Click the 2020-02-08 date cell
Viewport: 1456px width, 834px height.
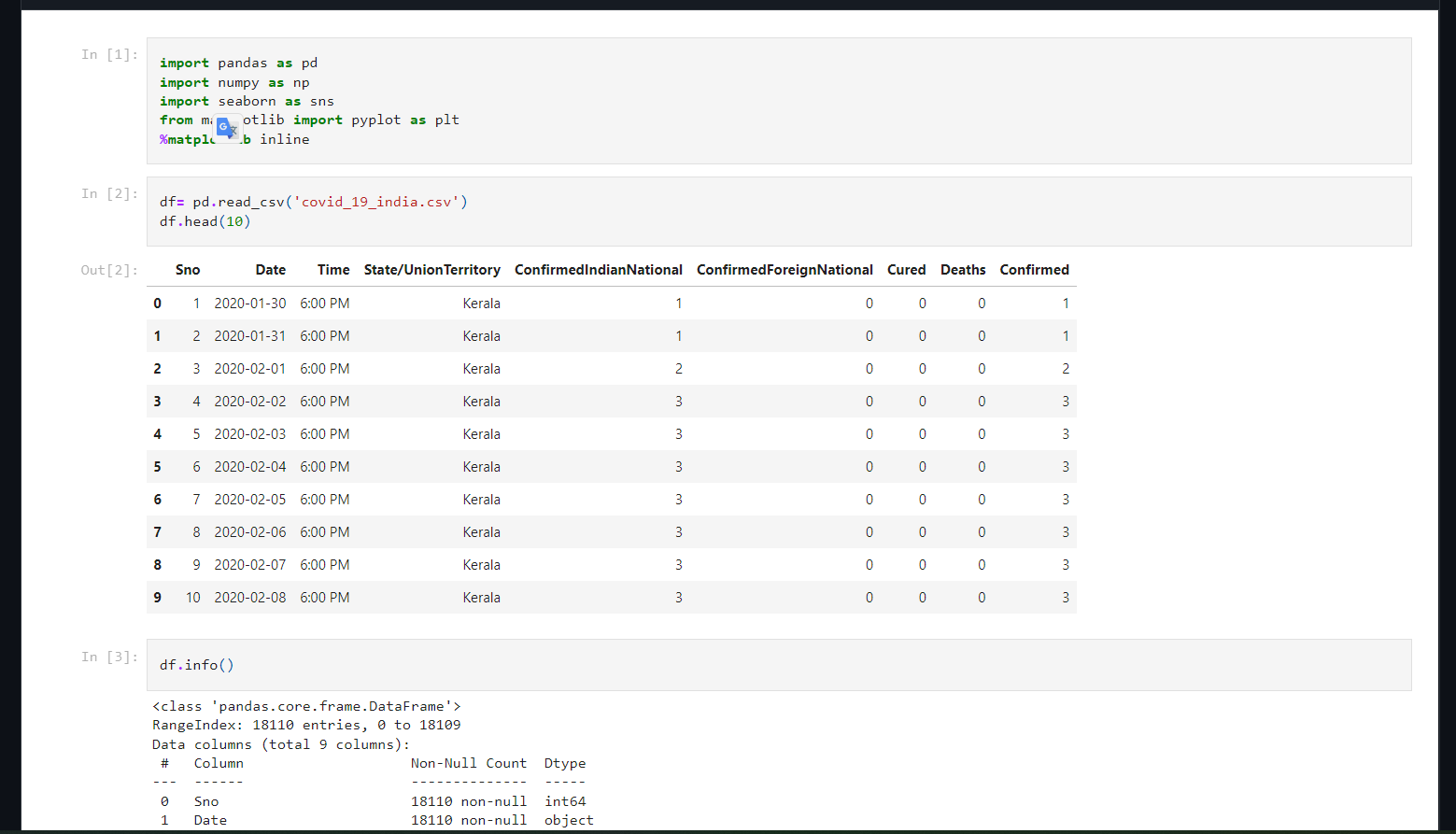tap(249, 597)
